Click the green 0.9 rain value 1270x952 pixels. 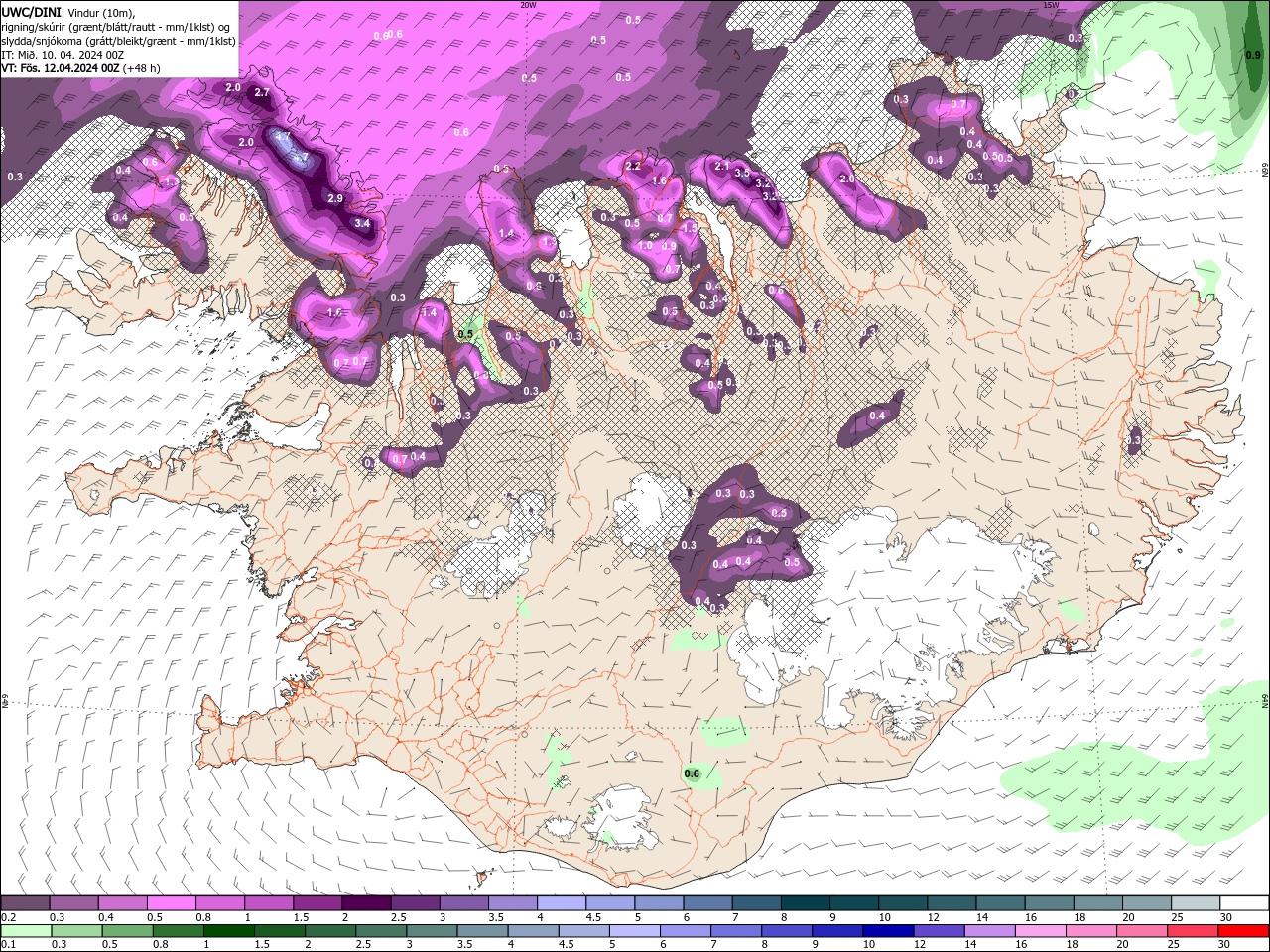point(1253,56)
